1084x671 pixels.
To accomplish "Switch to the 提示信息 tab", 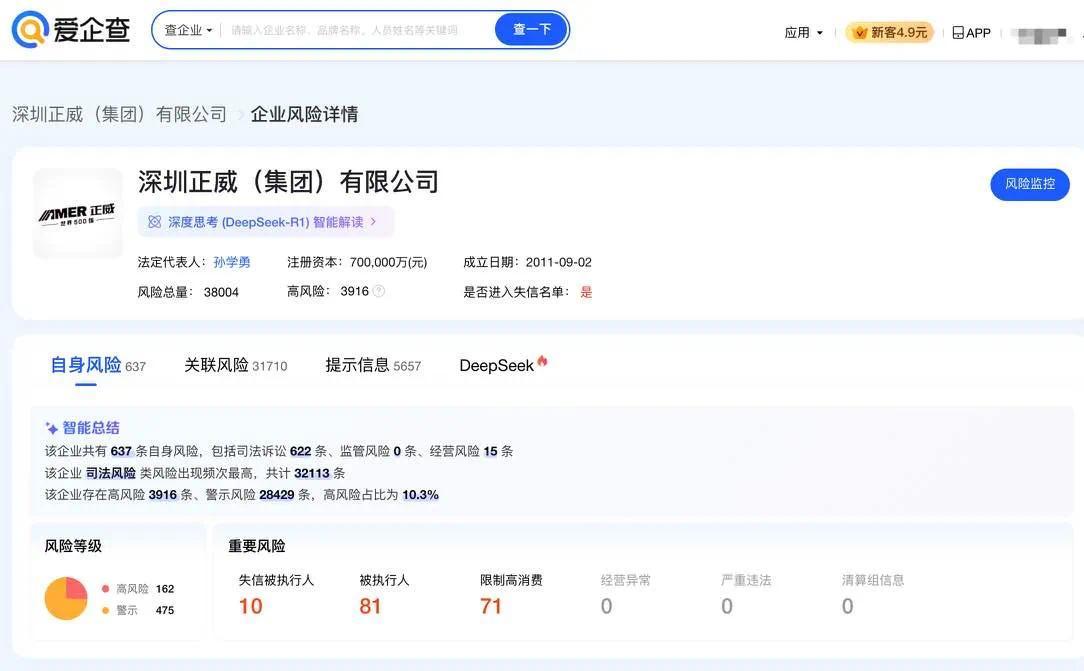I will (373, 365).
